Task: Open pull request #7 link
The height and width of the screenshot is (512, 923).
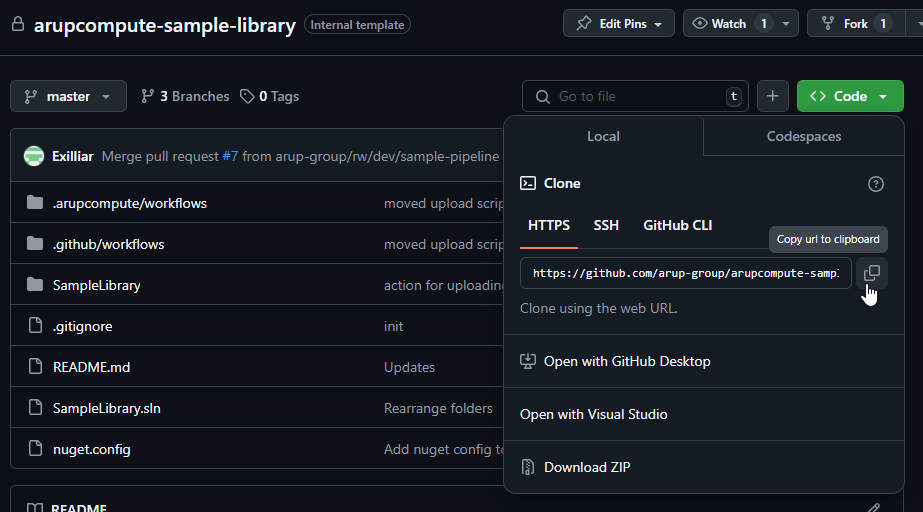Action: pyautogui.click(x=230, y=156)
